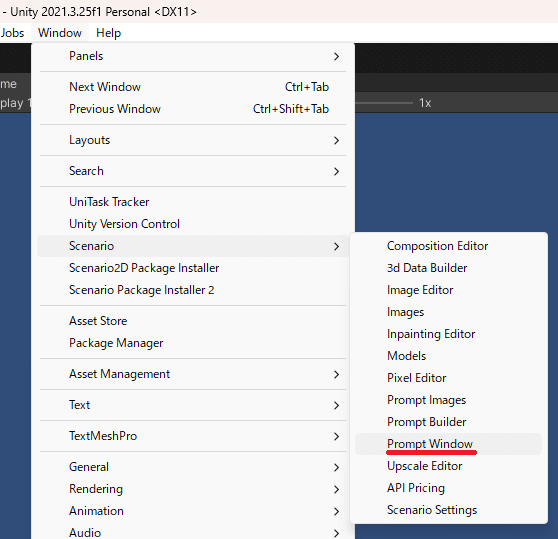Open the API Pricing window

448,488
